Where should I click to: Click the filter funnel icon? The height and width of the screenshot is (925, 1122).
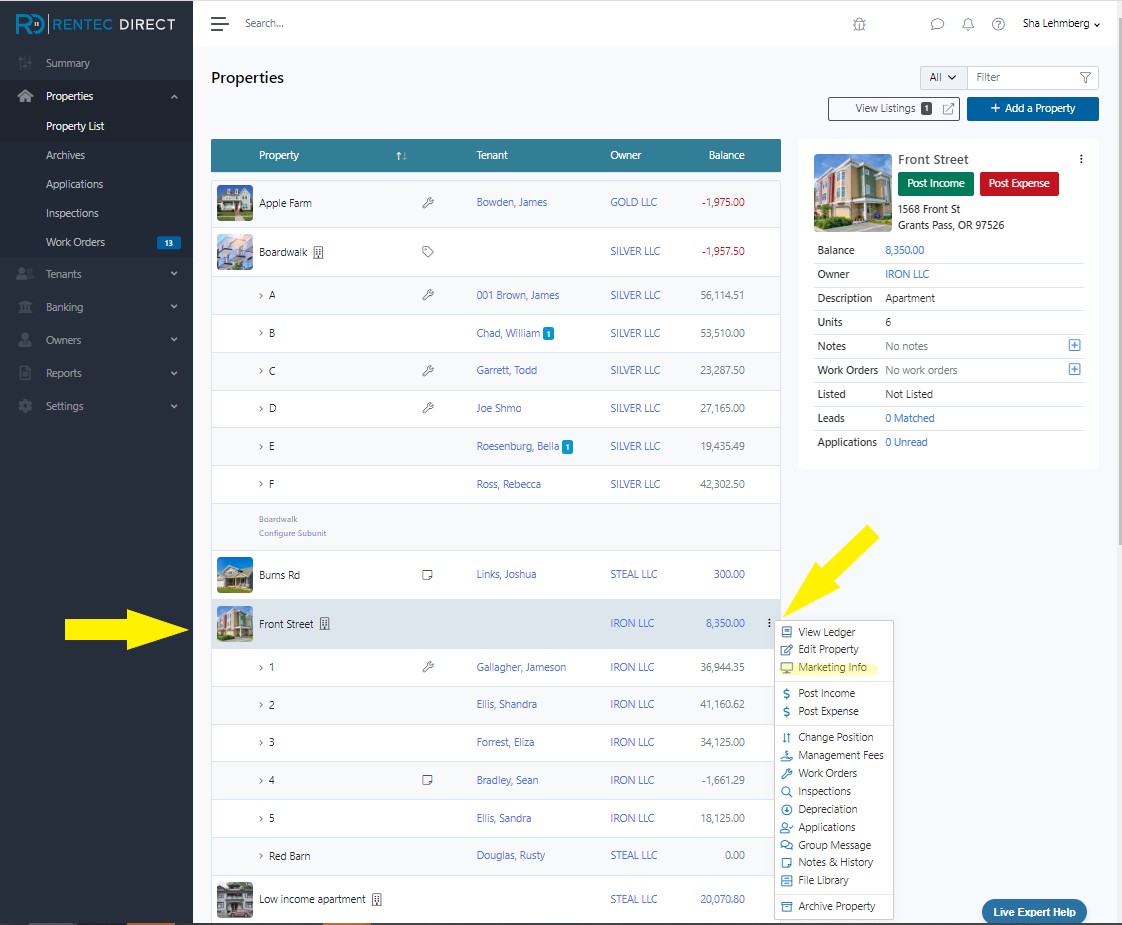[x=1085, y=77]
